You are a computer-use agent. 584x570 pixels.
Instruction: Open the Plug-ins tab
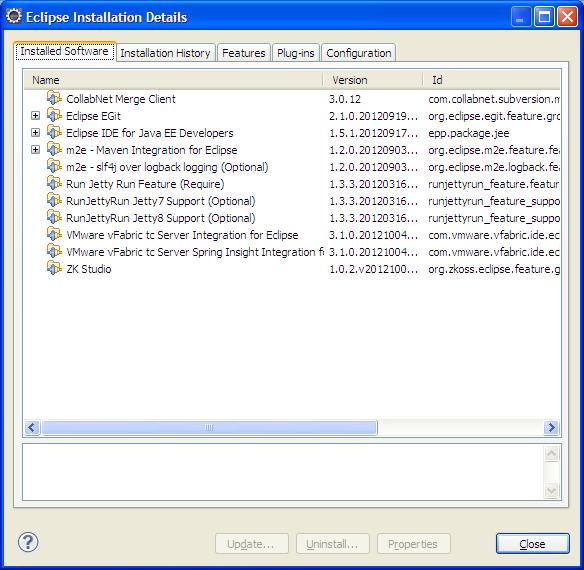coord(296,53)
